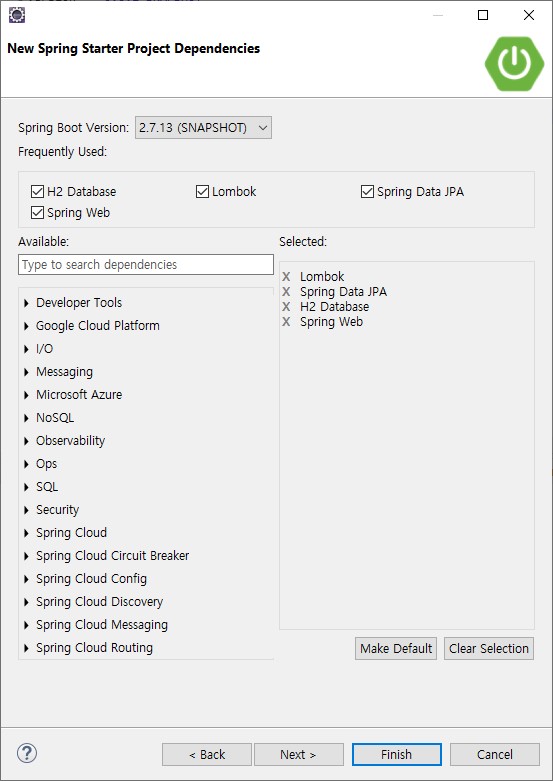Click Finish to create the project
This screenshot has height=781, width=553.
(397, 755)
